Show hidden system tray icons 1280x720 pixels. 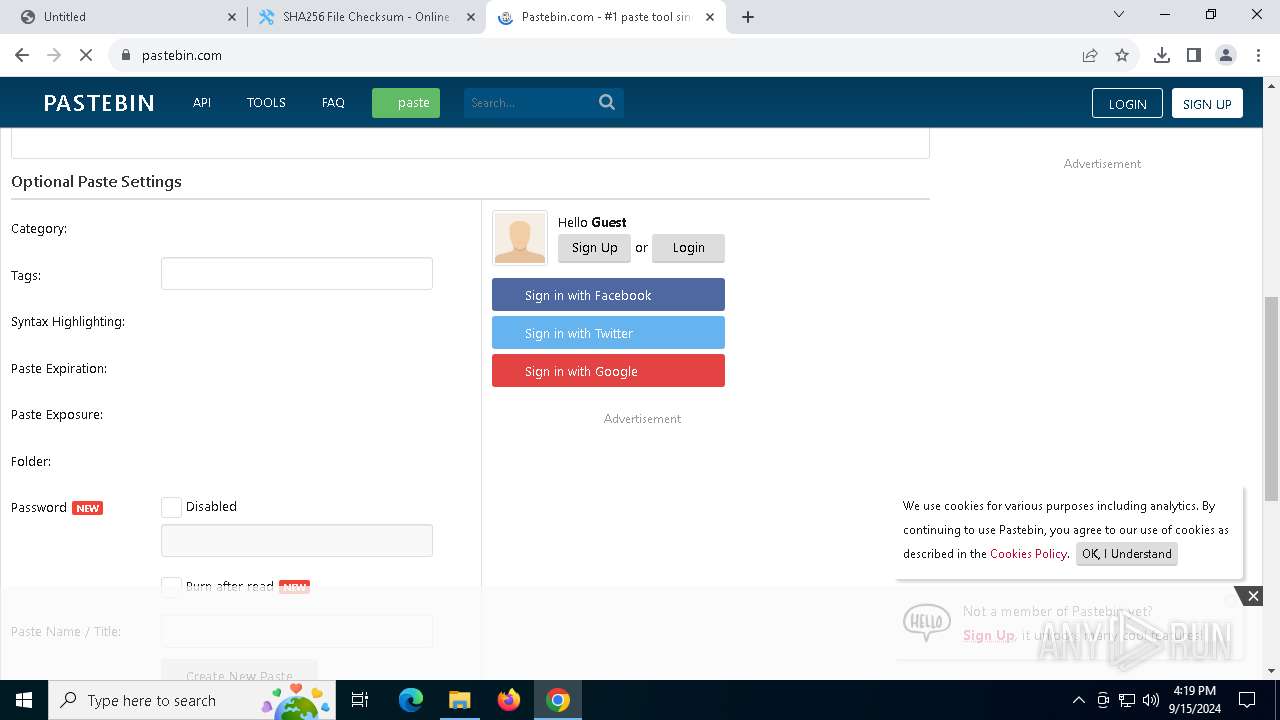click(x=1078, y=700)
